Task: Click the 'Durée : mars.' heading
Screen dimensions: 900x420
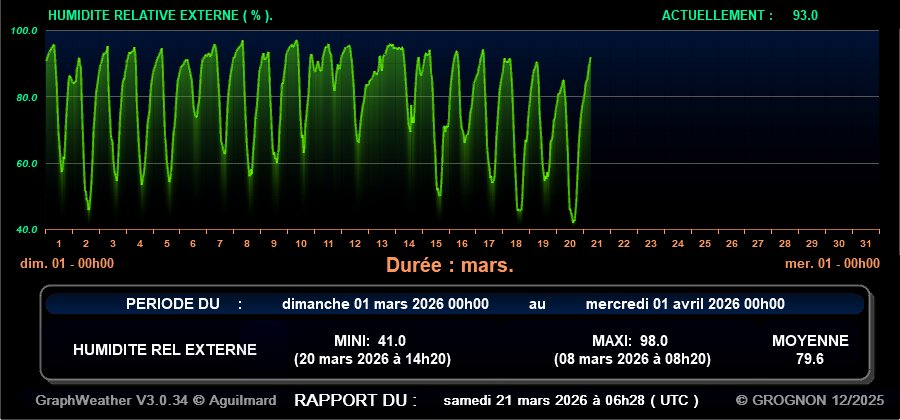Action: 449,266
